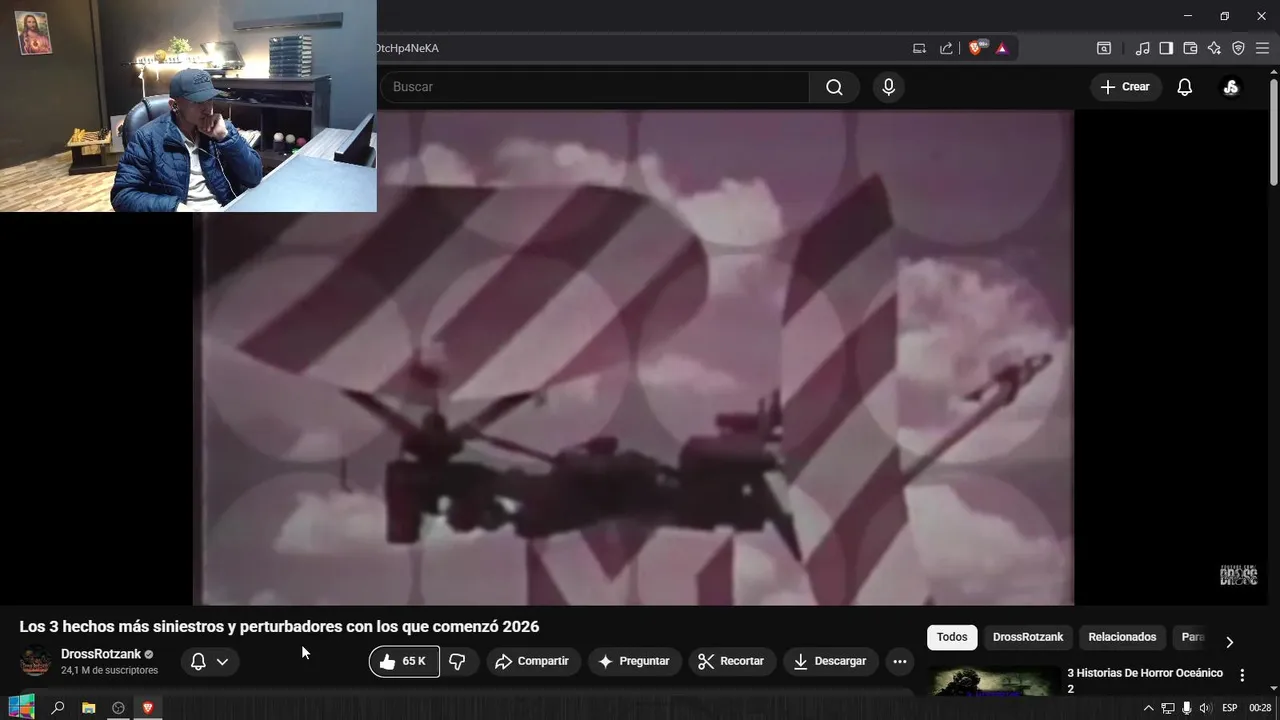Open the tray network icon
The width and height of the screenshot is (1280, 720).
click(1167, 708)
